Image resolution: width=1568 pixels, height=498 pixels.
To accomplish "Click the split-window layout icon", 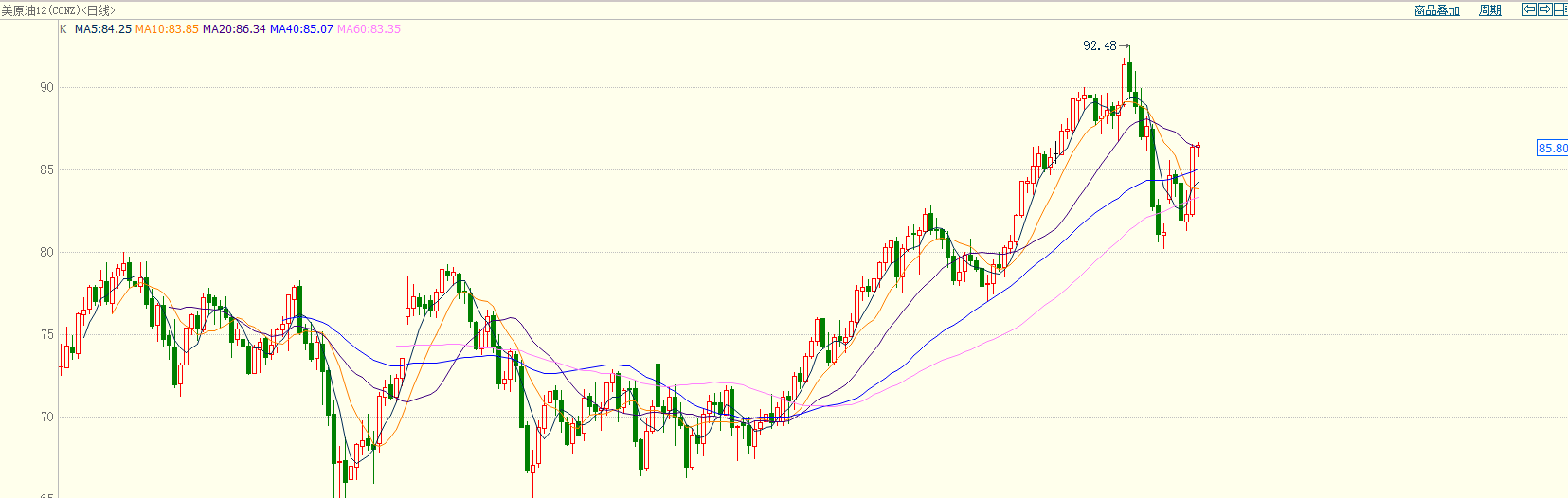I will coord(1560,9).
